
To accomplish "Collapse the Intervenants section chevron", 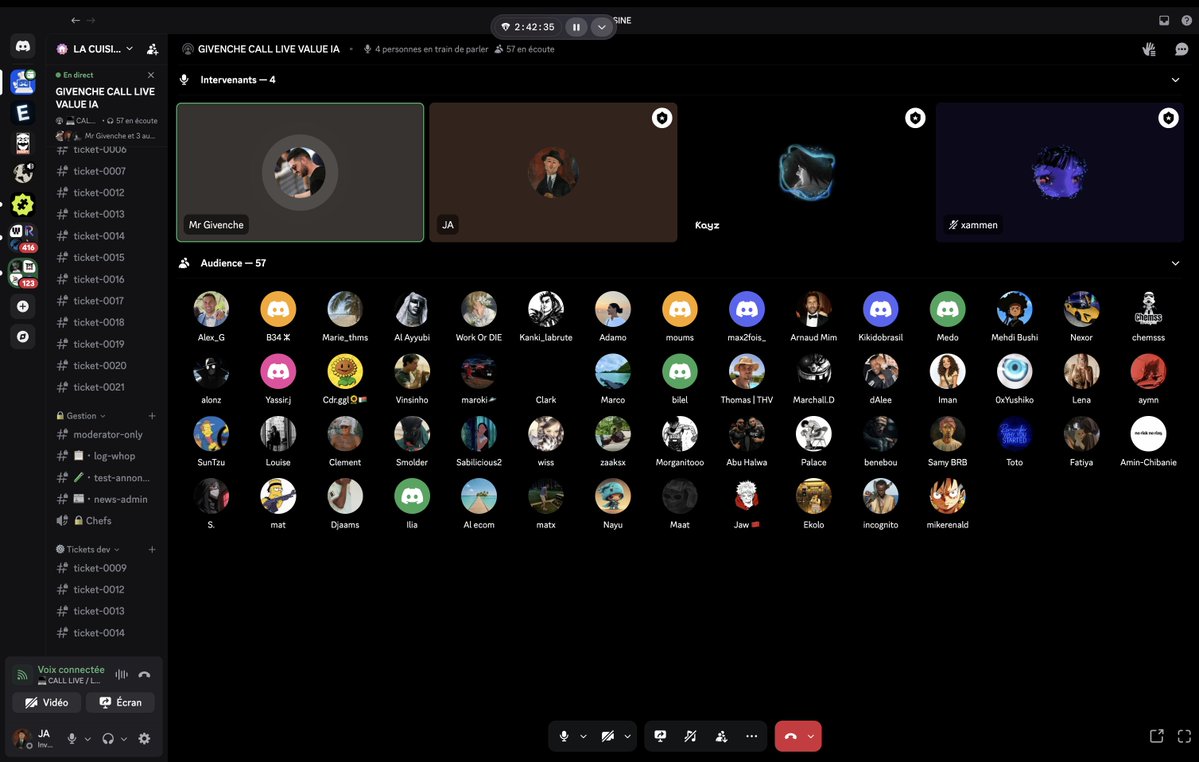I will coord(1175,79).
